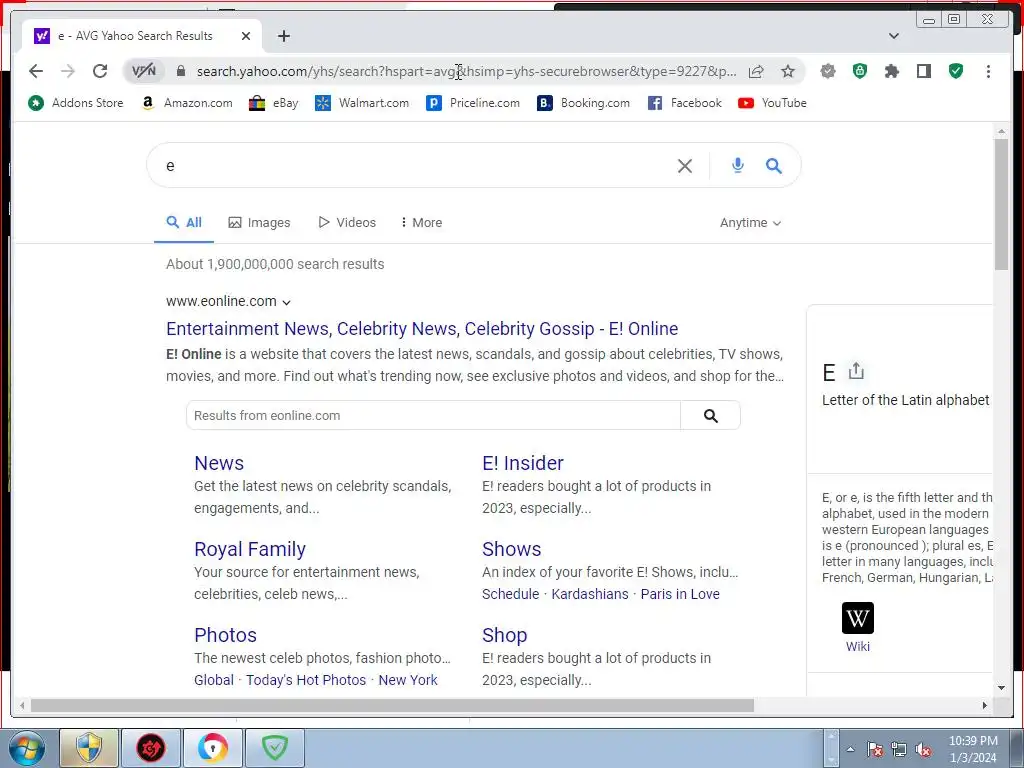Open Facebook bookmark

[x=685, y=103]
